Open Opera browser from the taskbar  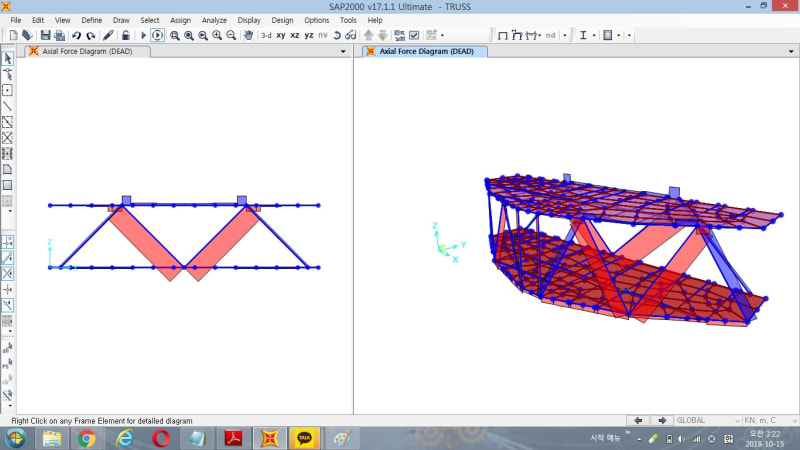pyautogui.click(x=161, y=438)
